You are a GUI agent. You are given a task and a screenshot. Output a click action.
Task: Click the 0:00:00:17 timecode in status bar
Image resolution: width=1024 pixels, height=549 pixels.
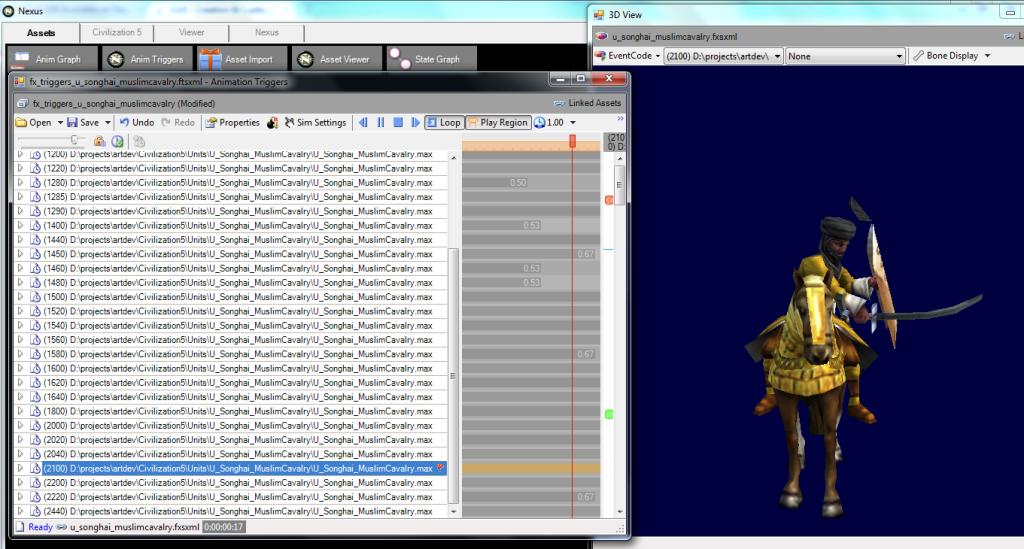pos(224,527)
